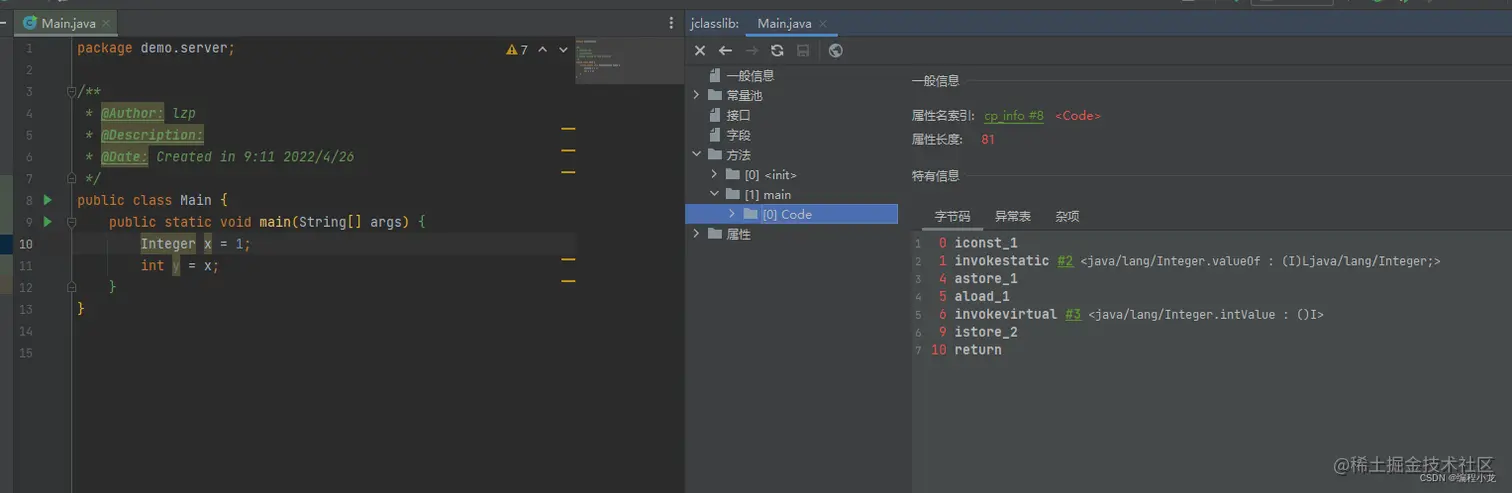Expand the 常量池 tree node
The image size is (1512, 493).
[x=697, y=95]
